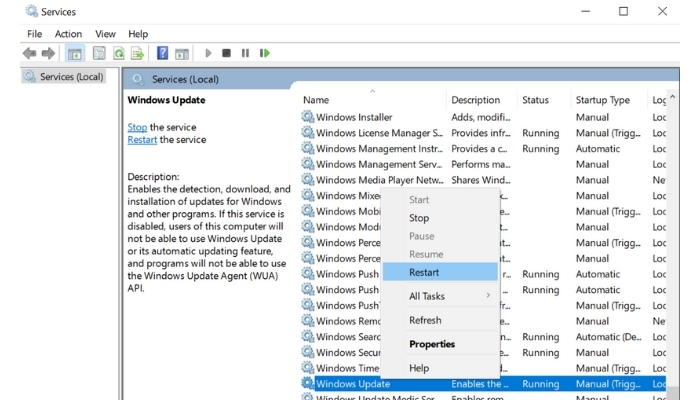
Task: Click the Back arrow toolbar icon
Action: [29, 54]
